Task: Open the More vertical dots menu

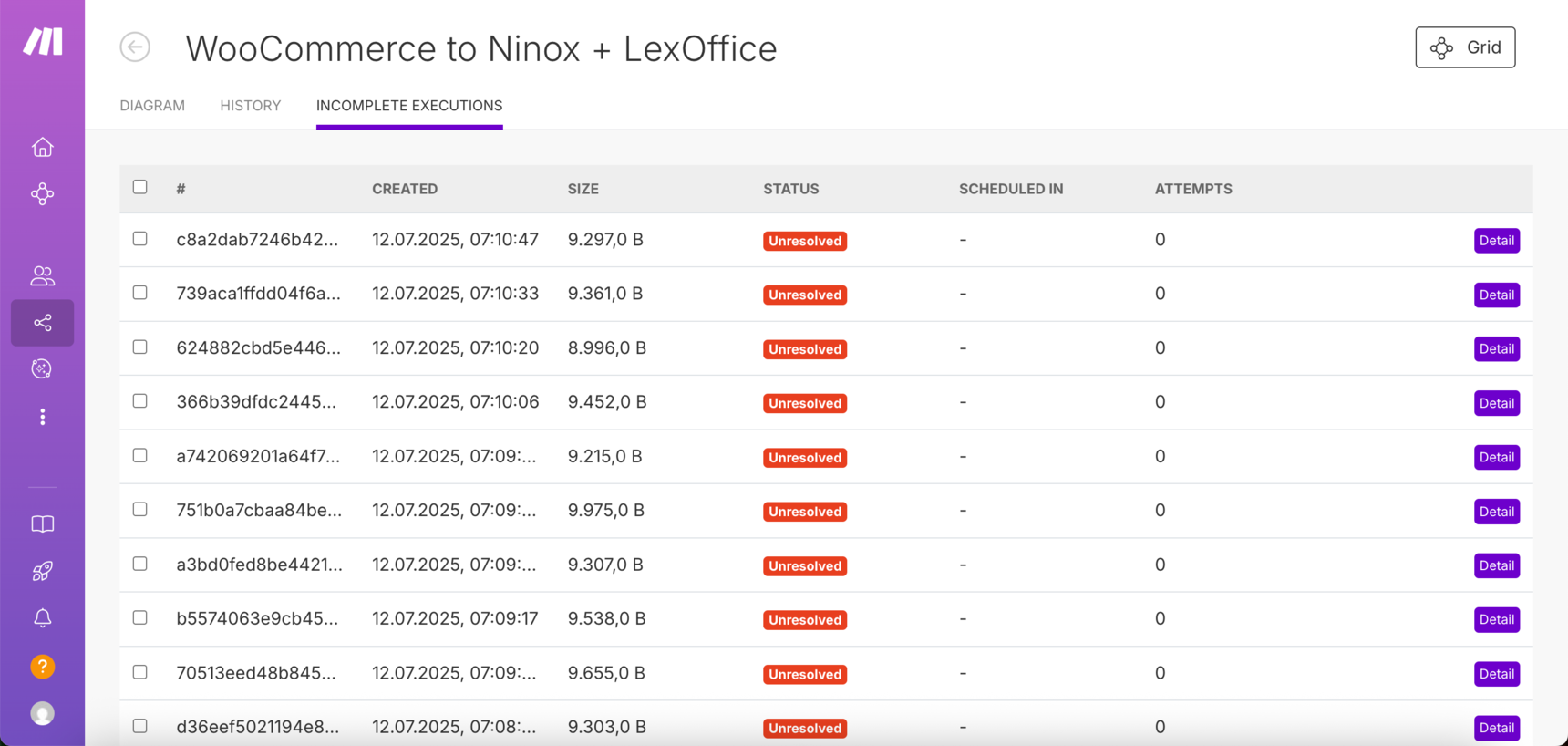Action: click(x=42, y=417)
